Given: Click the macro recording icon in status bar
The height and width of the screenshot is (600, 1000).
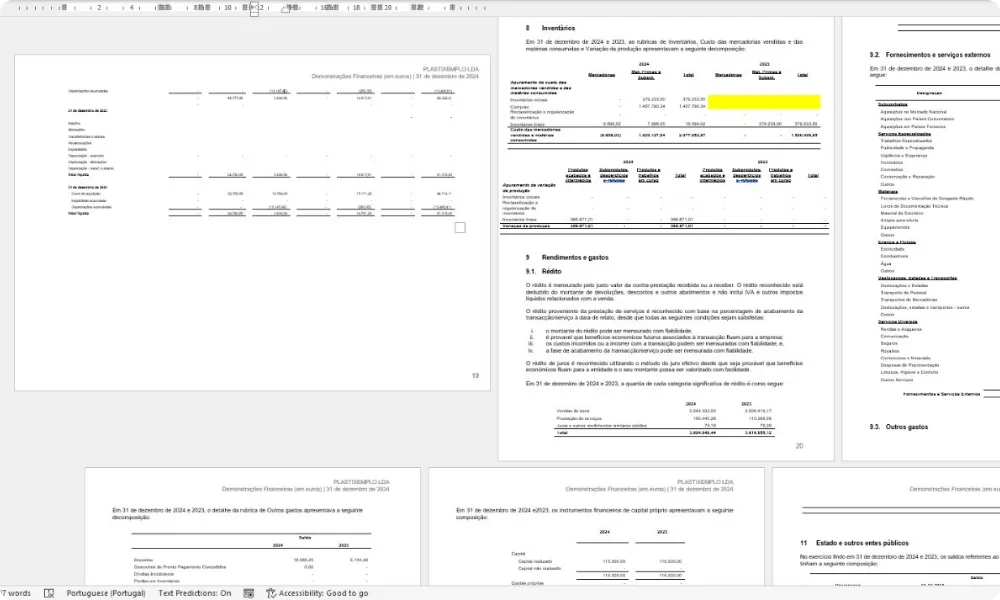Looking at the screenshot, I should click(x=249, y=593).
